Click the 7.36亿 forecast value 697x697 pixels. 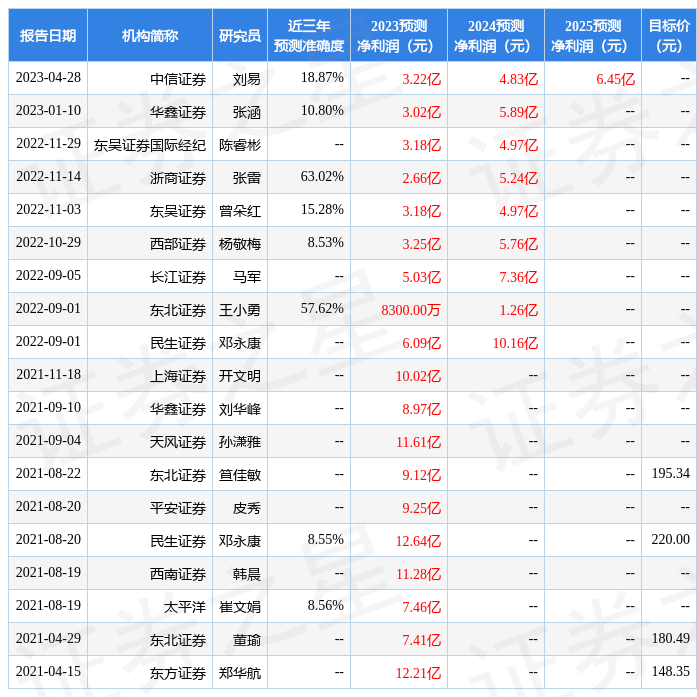coord(519,277)
